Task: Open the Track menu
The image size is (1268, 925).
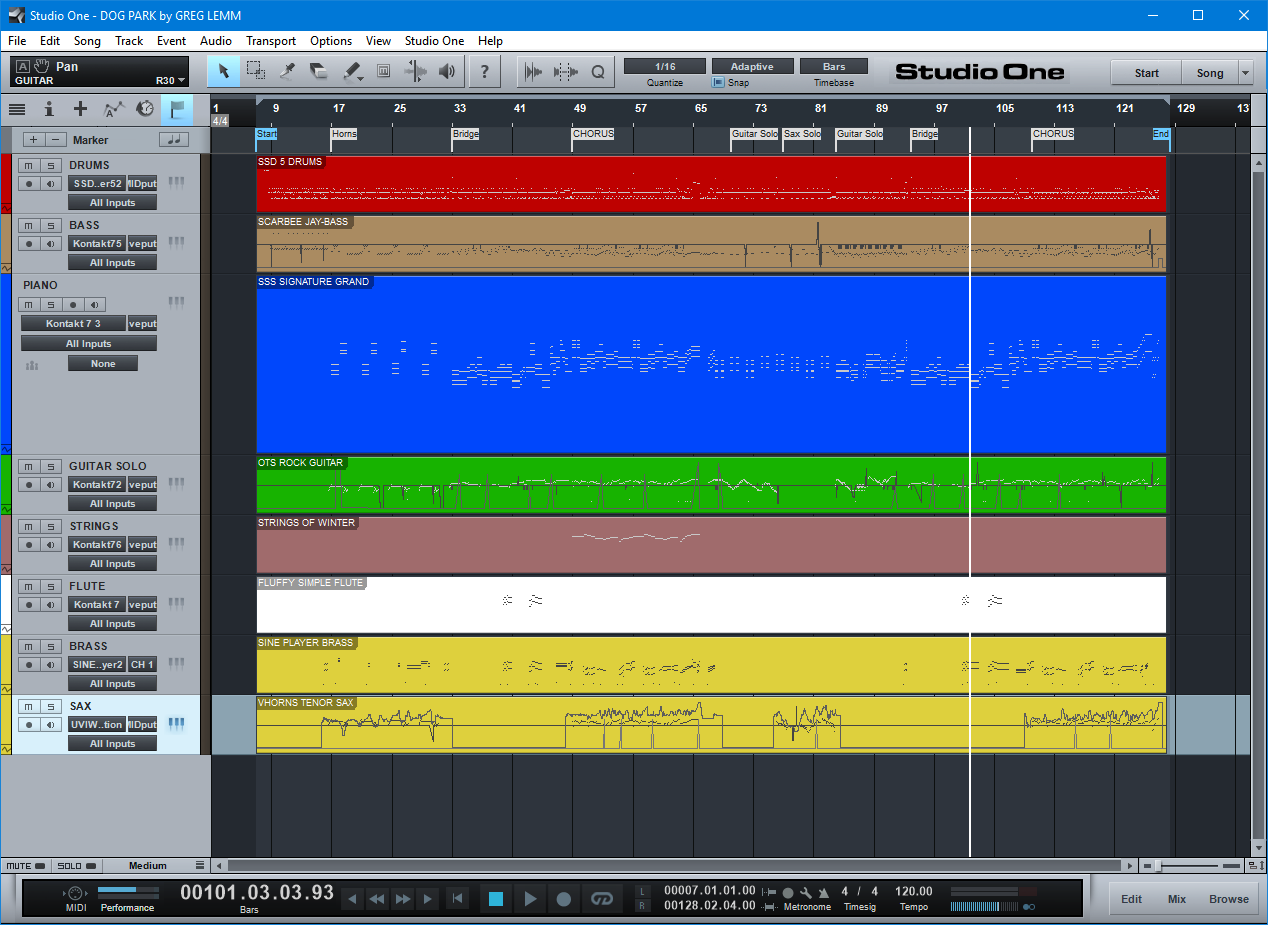Action: pos(129,41)
